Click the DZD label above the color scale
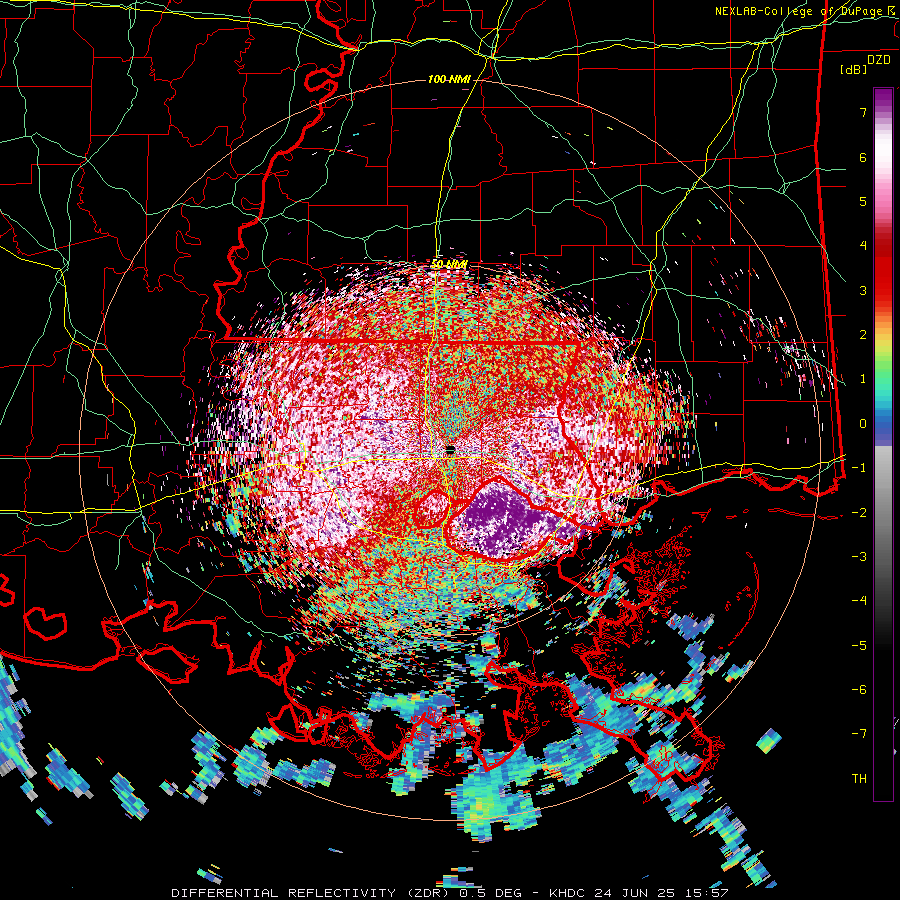900x900 pixels. (x=879, y=60)
